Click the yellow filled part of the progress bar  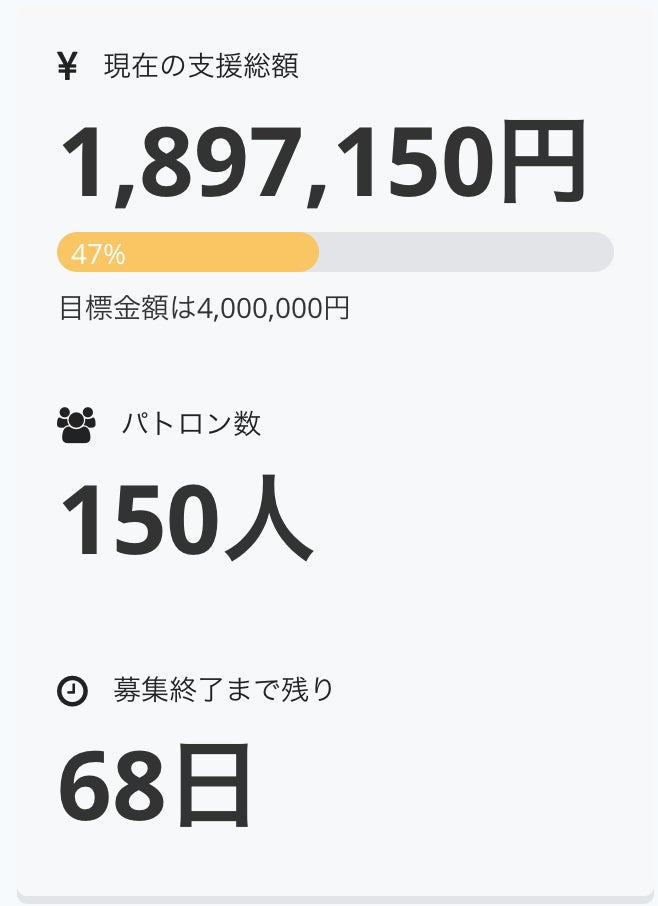point(220,252)
